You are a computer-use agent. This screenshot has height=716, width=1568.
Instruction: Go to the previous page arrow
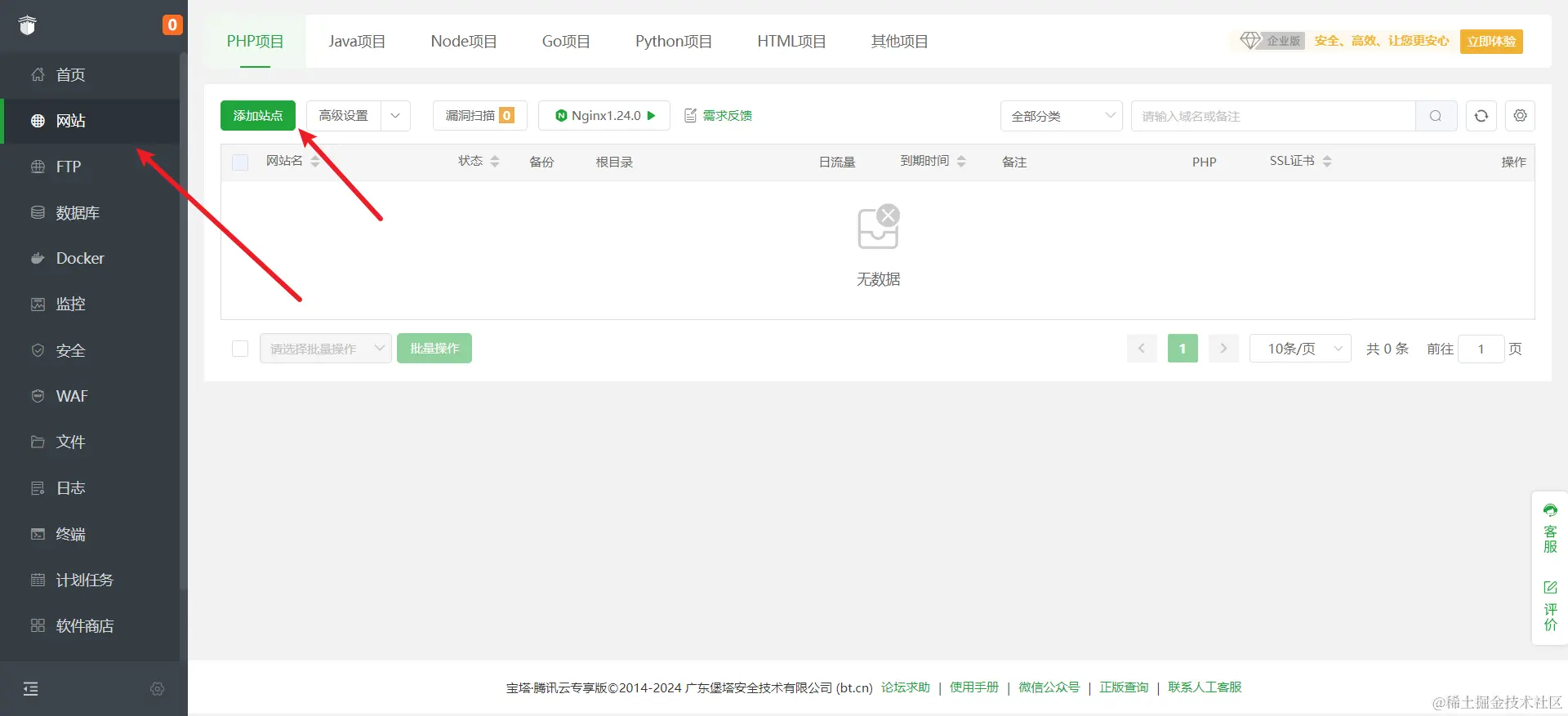[x=1142, y=349]
